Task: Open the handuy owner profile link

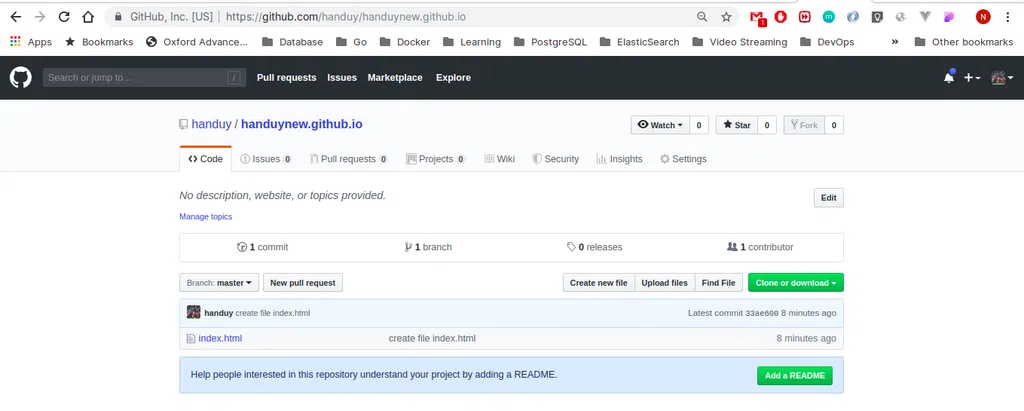Action: (x=212, y=124)
